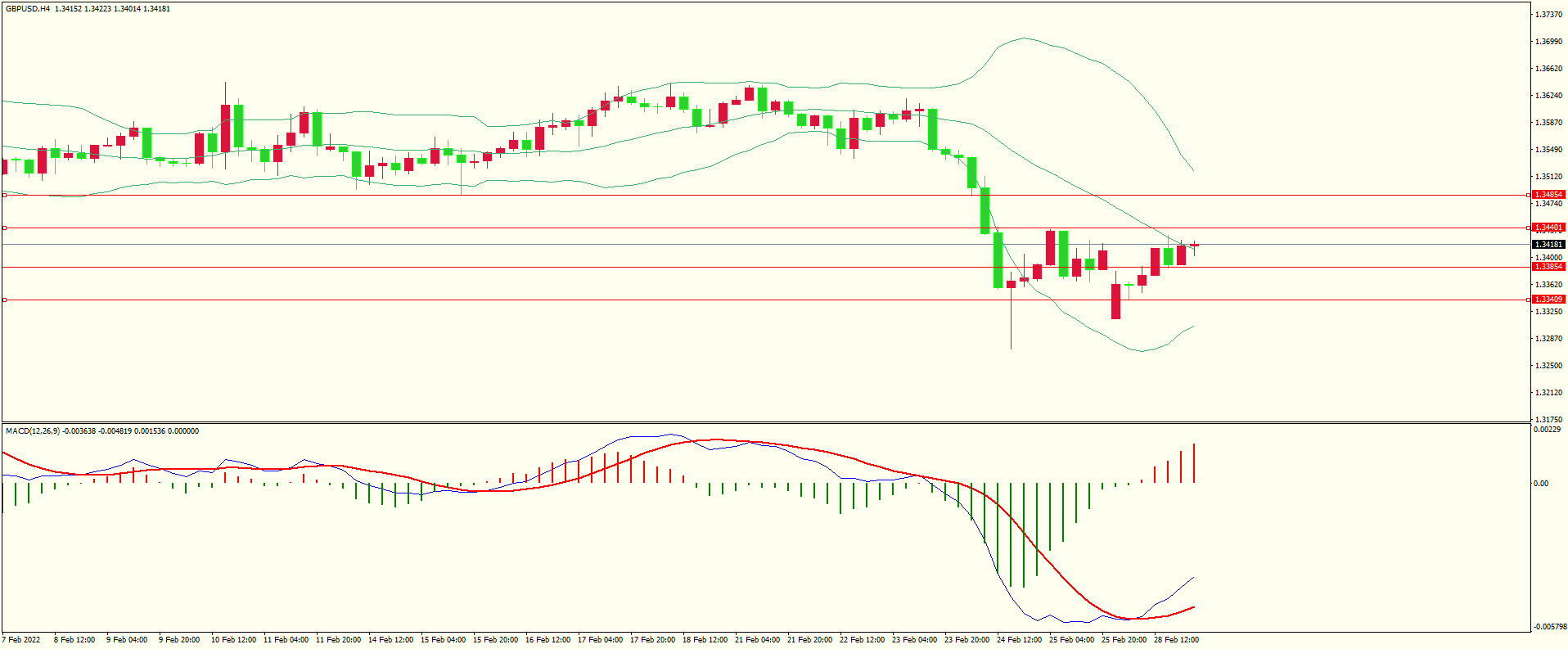Click the 7 Feb 2022 date label
The height and width of the screenshot is (649, 1568).
pyautogui.click(x=21, y=640)
